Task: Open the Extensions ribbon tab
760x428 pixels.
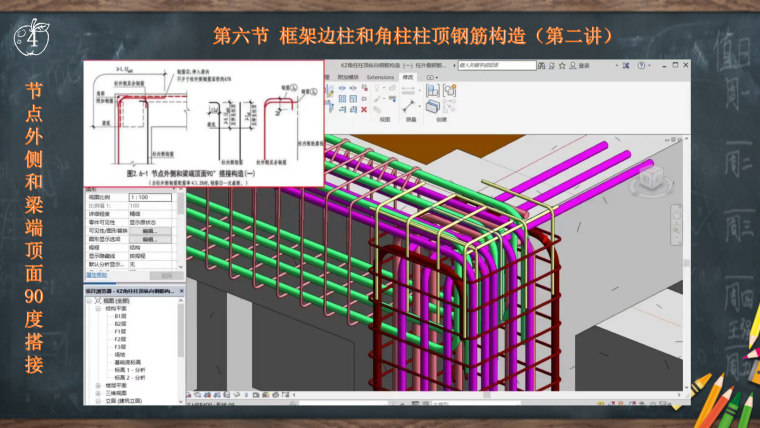Action: point(380,76)
